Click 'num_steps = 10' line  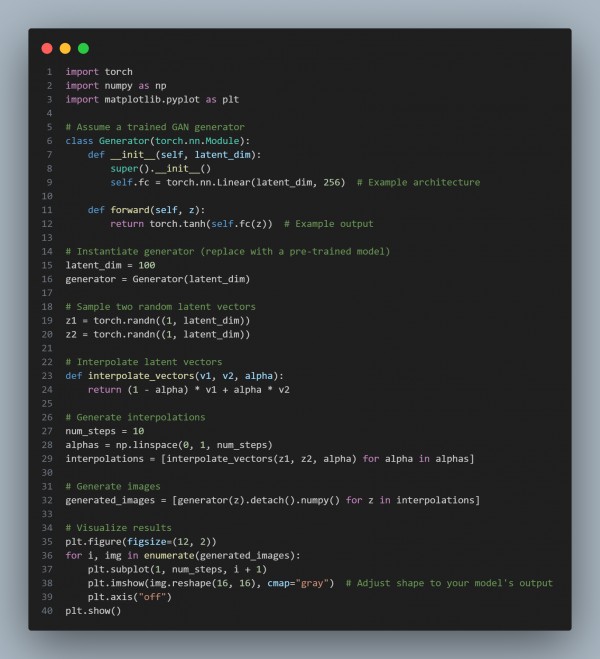[105, 431]
